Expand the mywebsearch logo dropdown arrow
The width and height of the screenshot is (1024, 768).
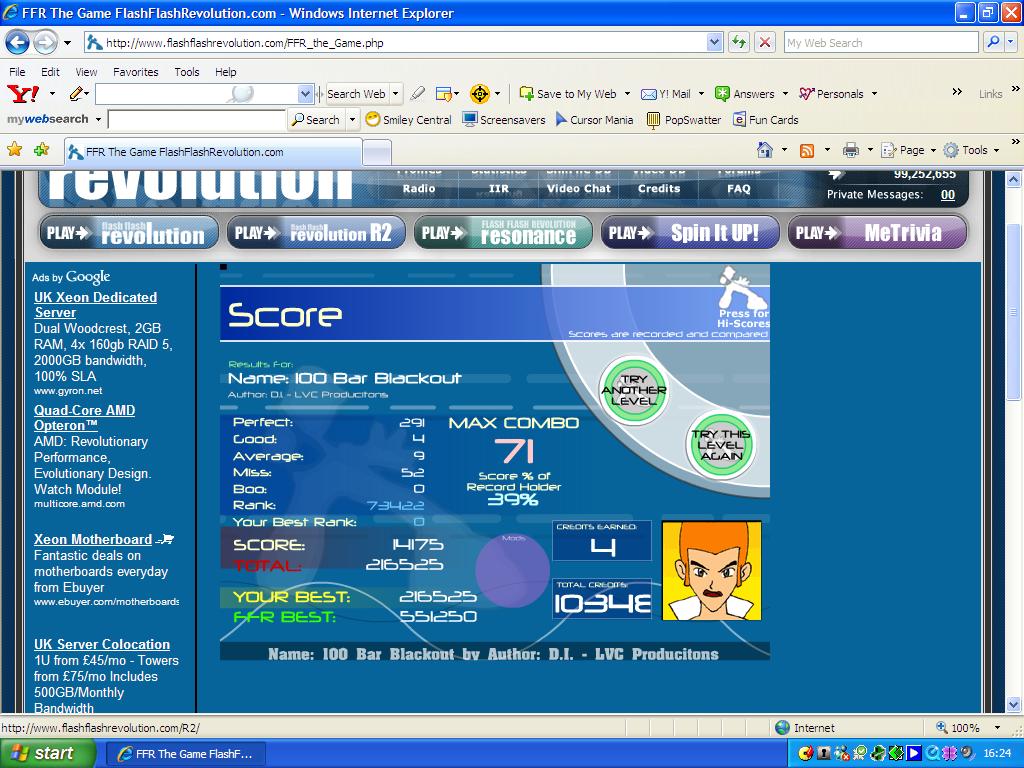(x=98, y=120)
